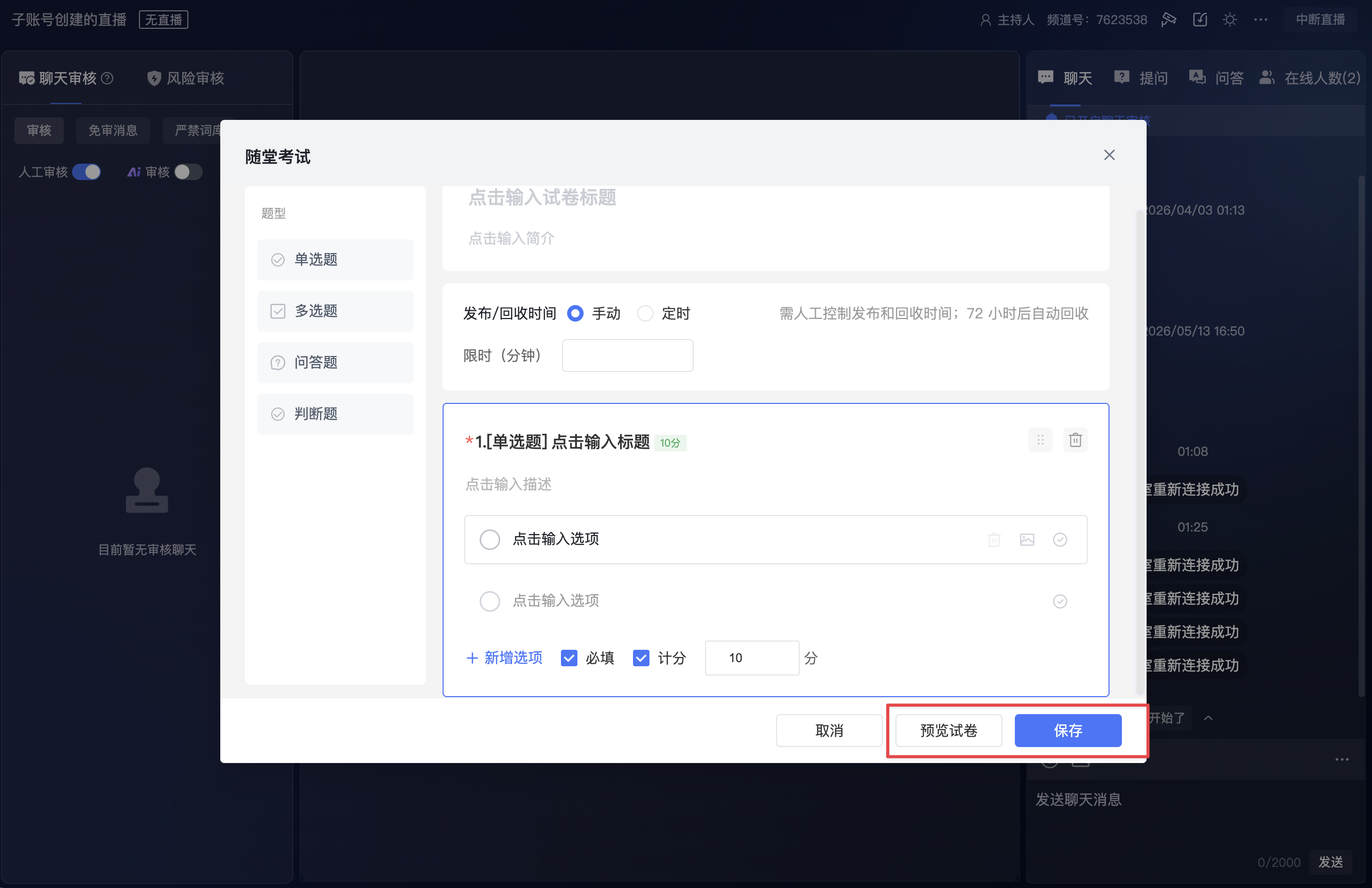This screenshot has height=888, width=1372.
Task: Click the first option's radio circle
Action: coord(489,539)
